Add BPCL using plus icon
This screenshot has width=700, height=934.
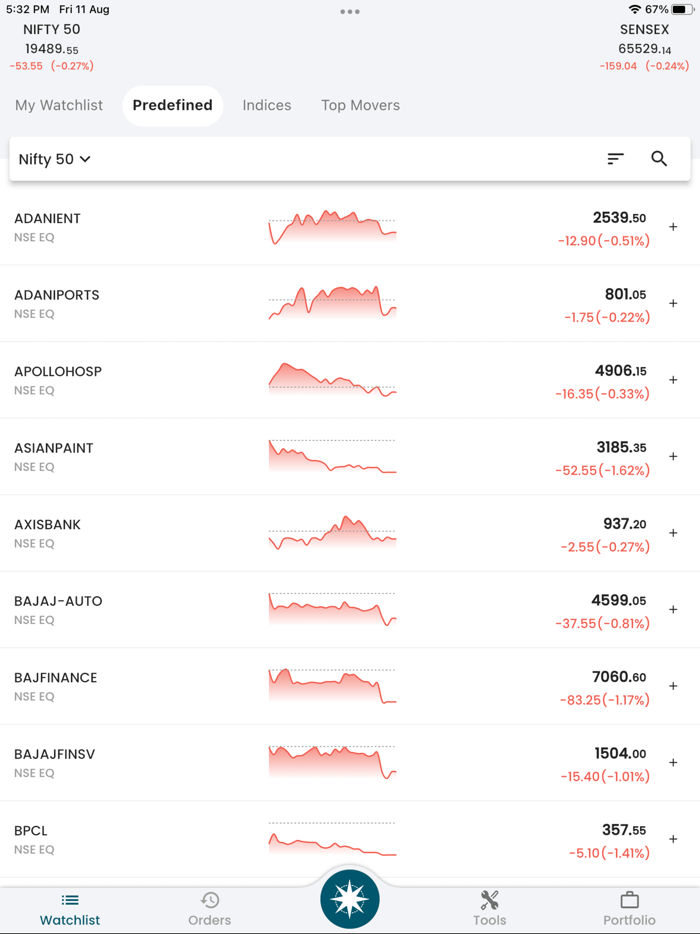pyautogui.click(x=673, y=839)
